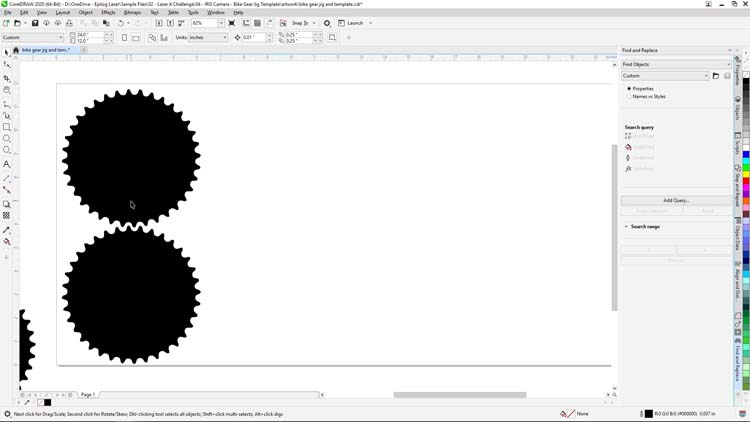750x422 pixels.
Task: Open the Bitmaps menu
Action: click(x=132, y=12)
